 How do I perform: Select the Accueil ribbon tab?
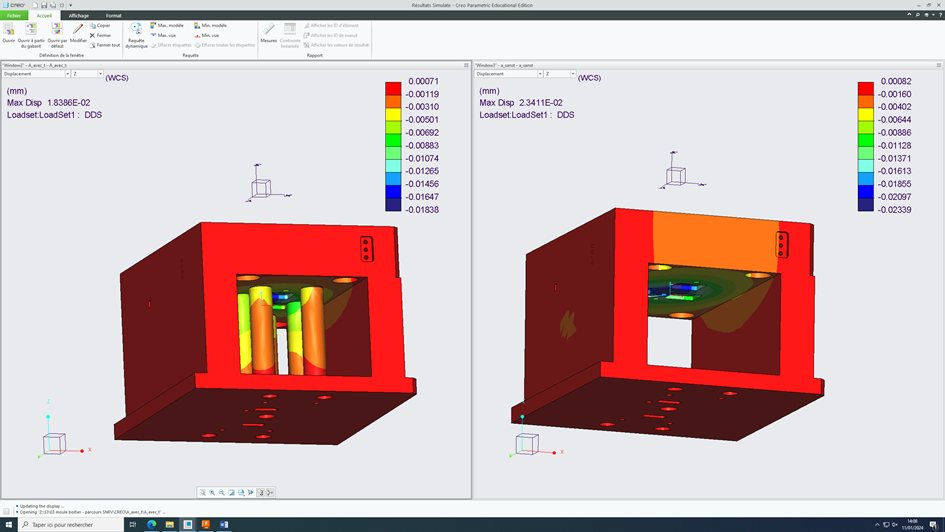tap(44, 15)
